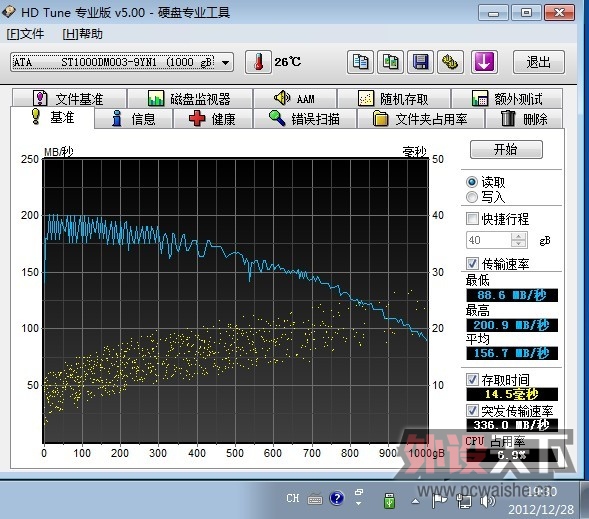Open the 删除 erase tab
The width and height of the screenshot is (589, 519).
coord(524,119)
